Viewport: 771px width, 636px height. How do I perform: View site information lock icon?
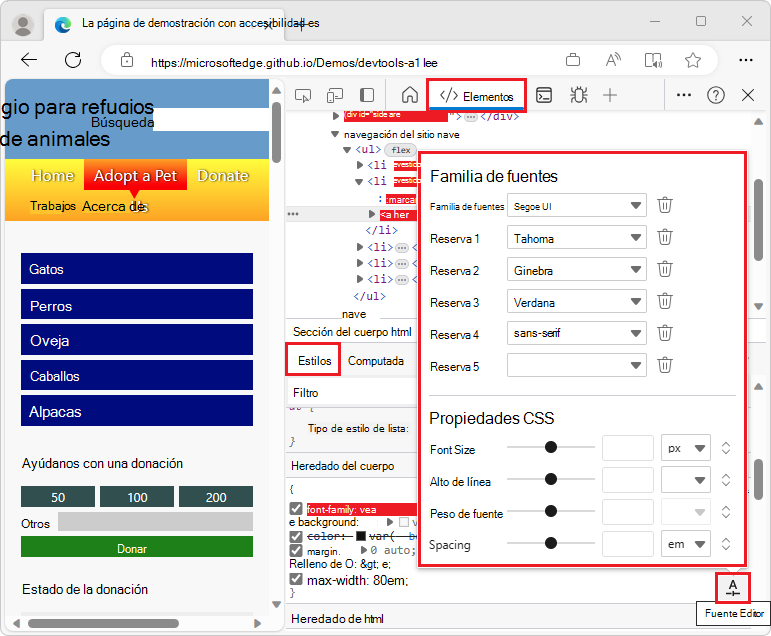[127, 60]
